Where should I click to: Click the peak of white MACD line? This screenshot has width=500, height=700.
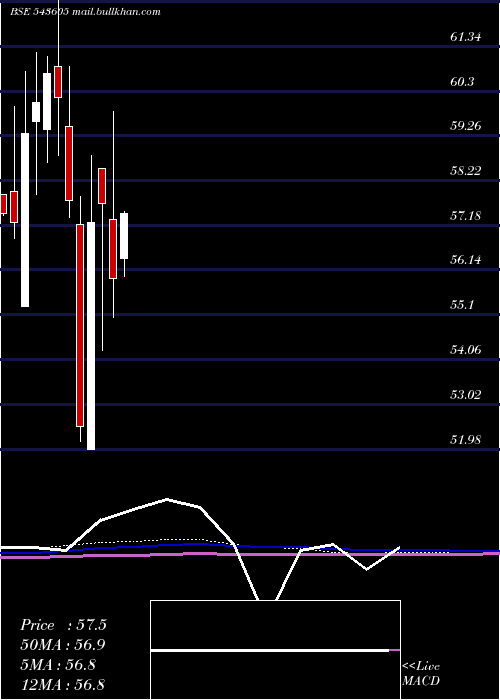coord(167,499)
